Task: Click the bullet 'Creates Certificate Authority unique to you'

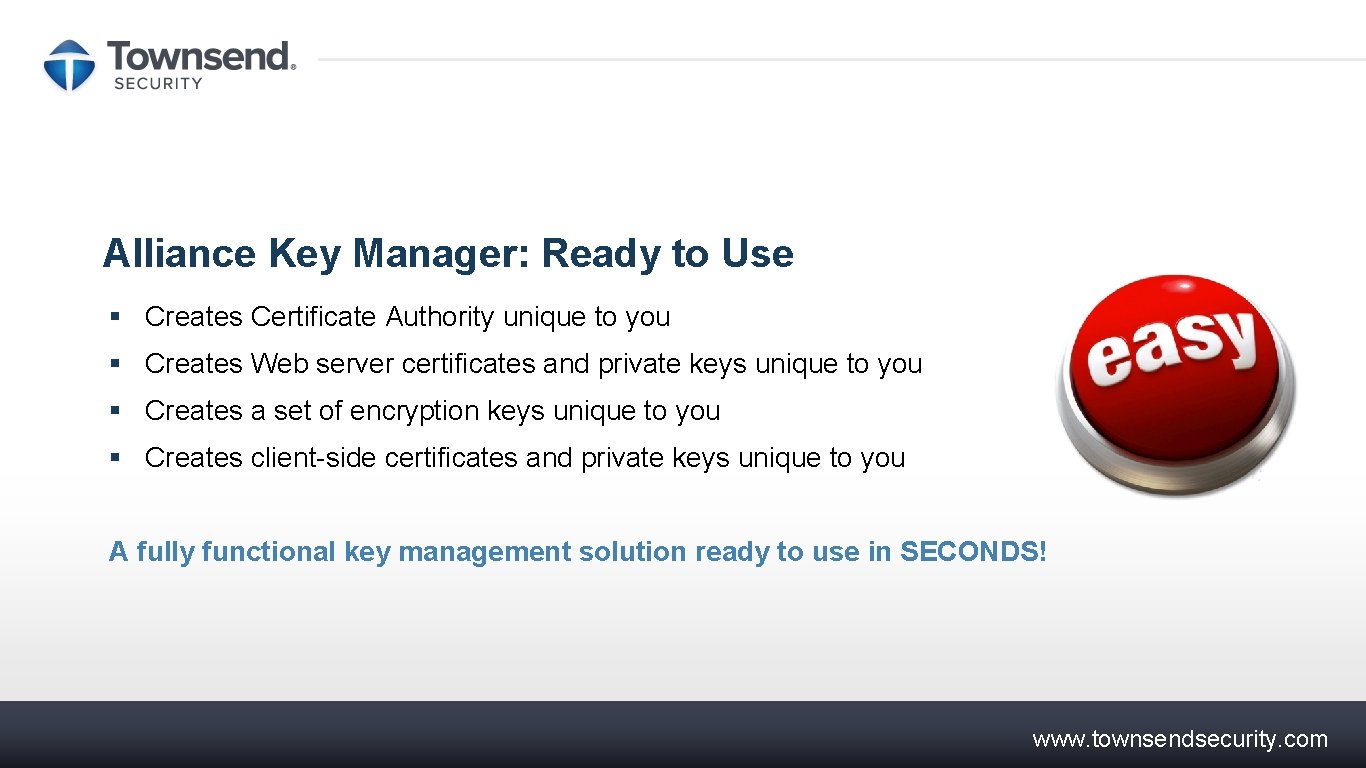Action: pyautogui.click(x=407, y=317)
